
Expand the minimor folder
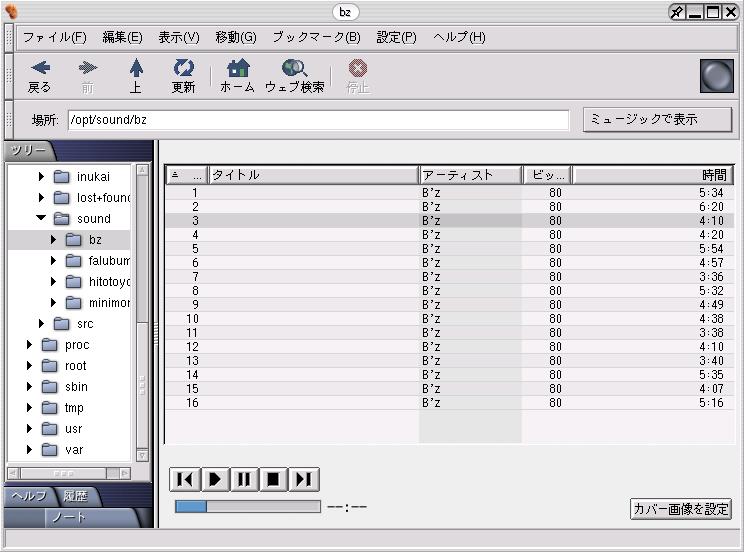tap(53, 302)
